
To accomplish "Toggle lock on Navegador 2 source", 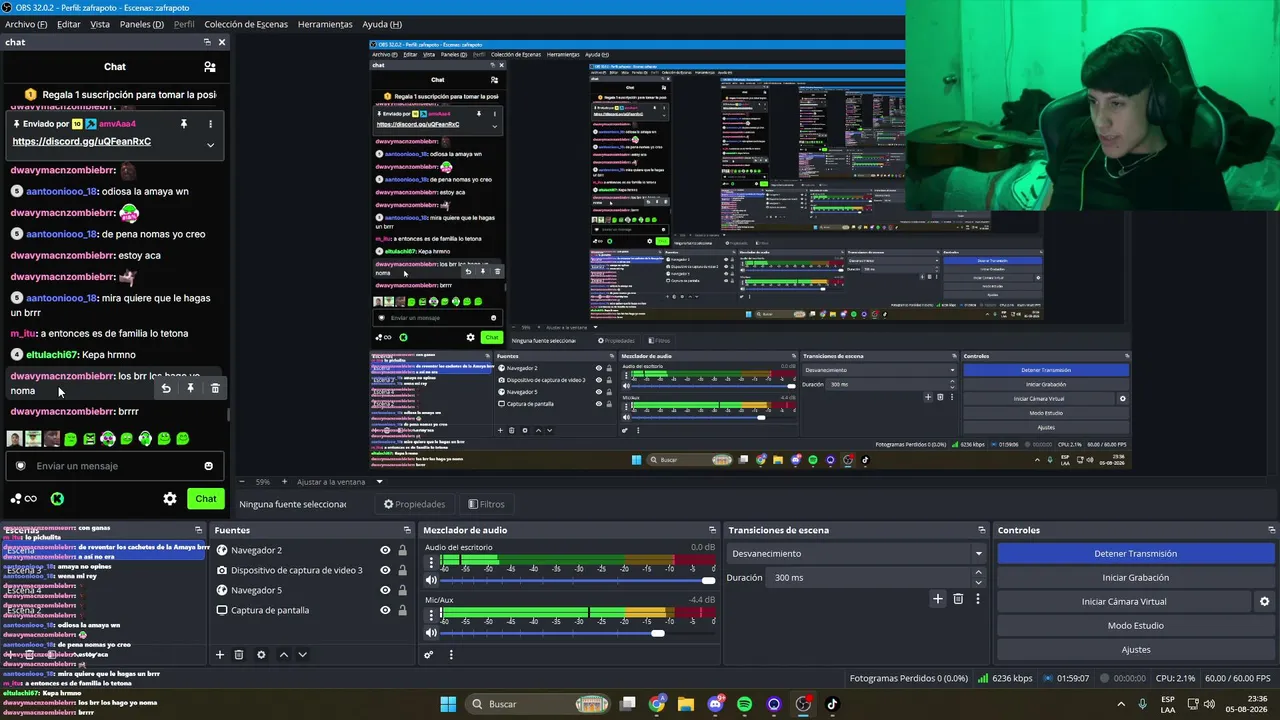I will click(x=402, y=550).
